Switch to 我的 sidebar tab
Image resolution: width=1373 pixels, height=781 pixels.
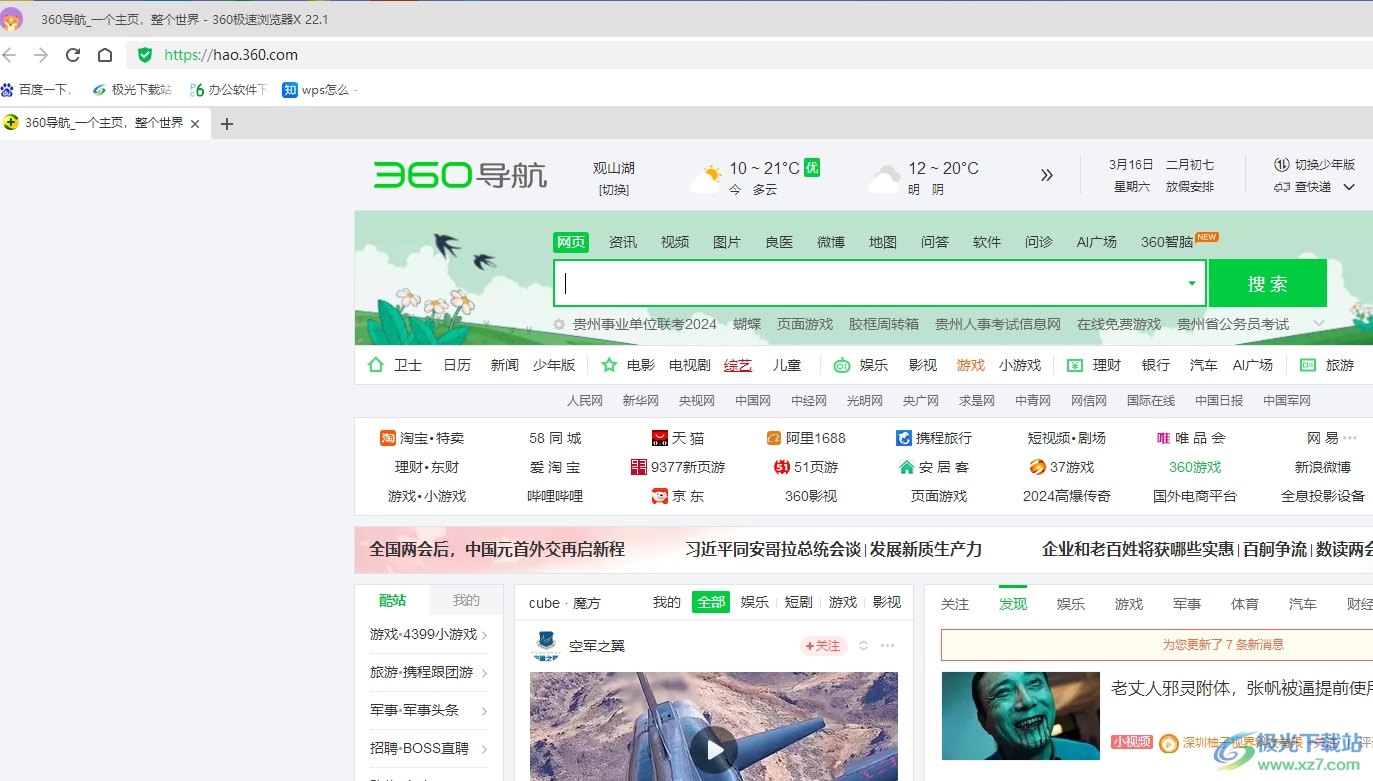466,600
